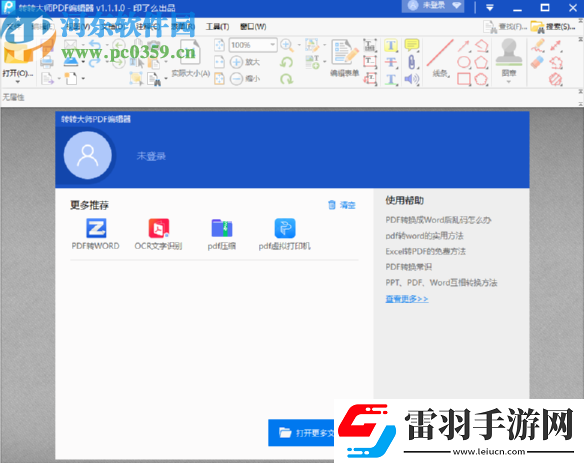Open the 工具(T) menu
Viewport: 584px width, 463px height.
(x=218, y=26)
